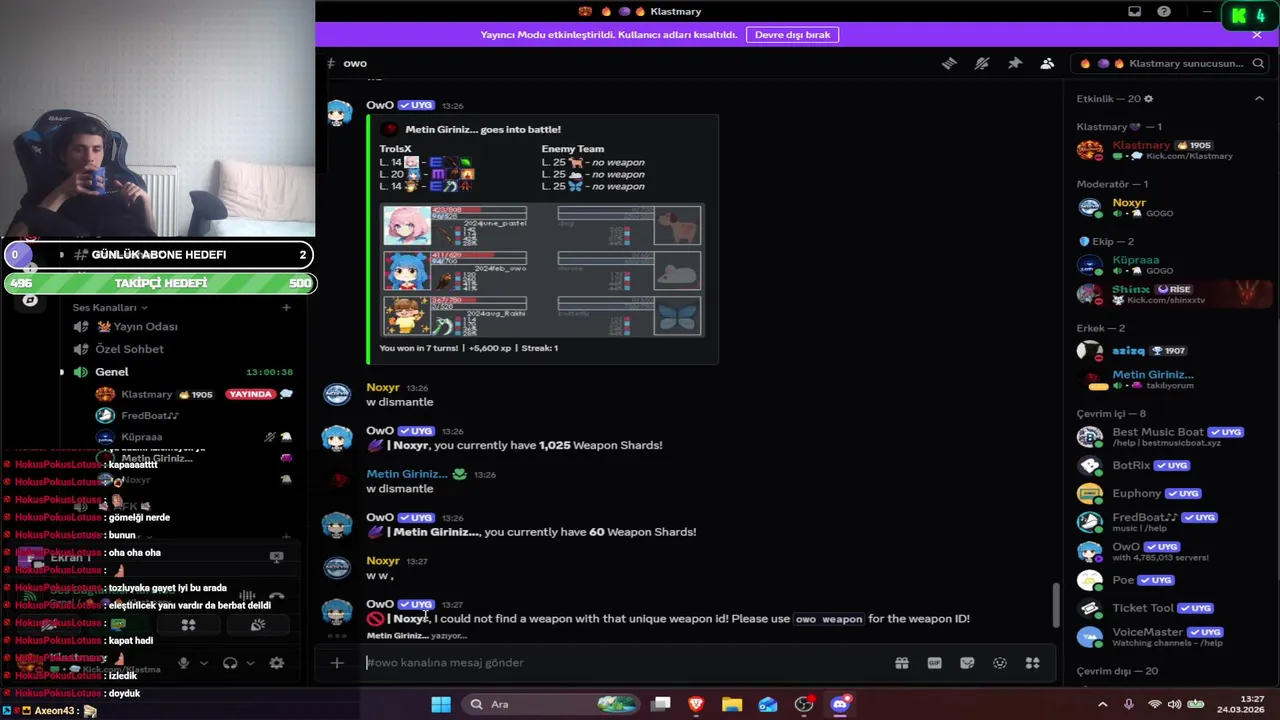The image size is (1280, 720).
Task: Open the Threads icon in channel header
Action: tap(949, 63)
